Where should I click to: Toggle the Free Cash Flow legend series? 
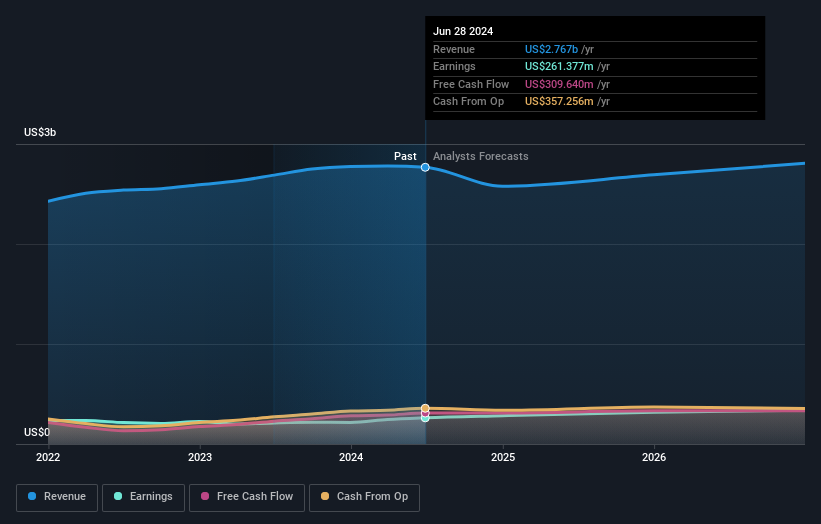pos(247,497)
